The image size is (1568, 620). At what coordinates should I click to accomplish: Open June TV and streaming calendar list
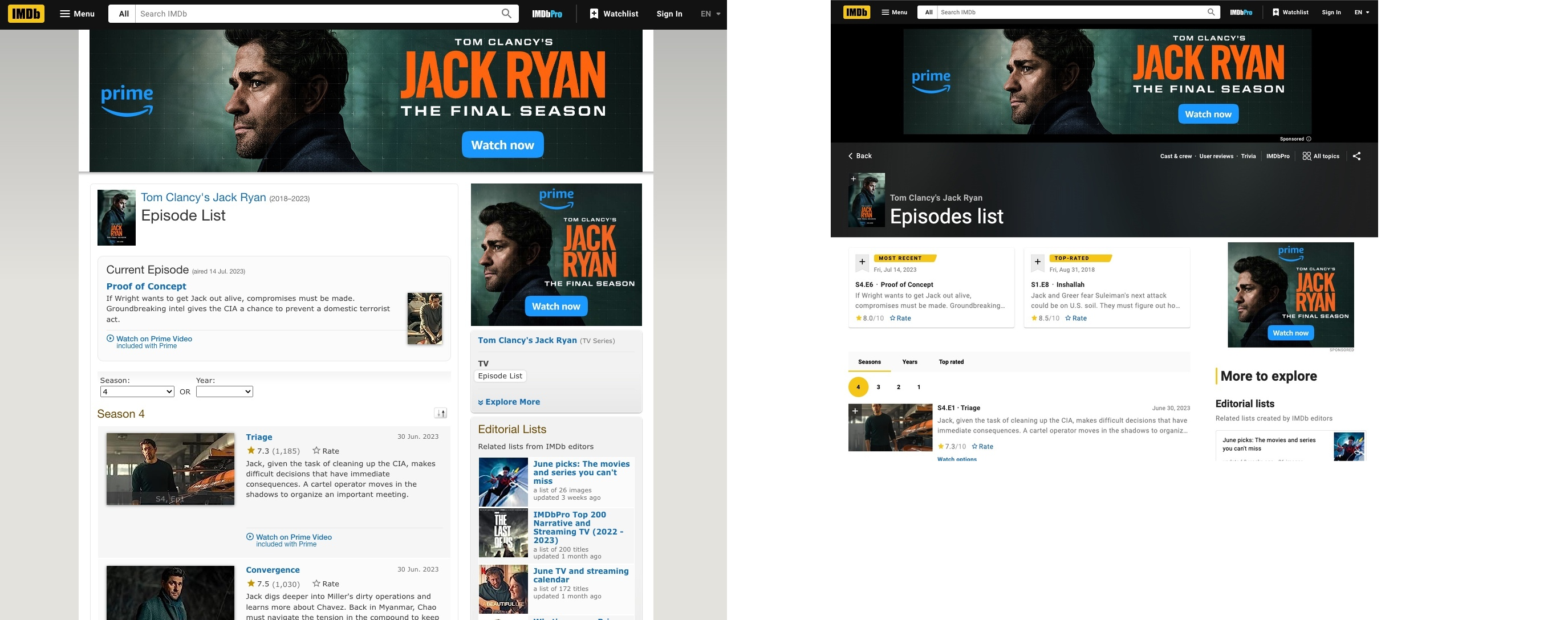(x=580, y=575)
